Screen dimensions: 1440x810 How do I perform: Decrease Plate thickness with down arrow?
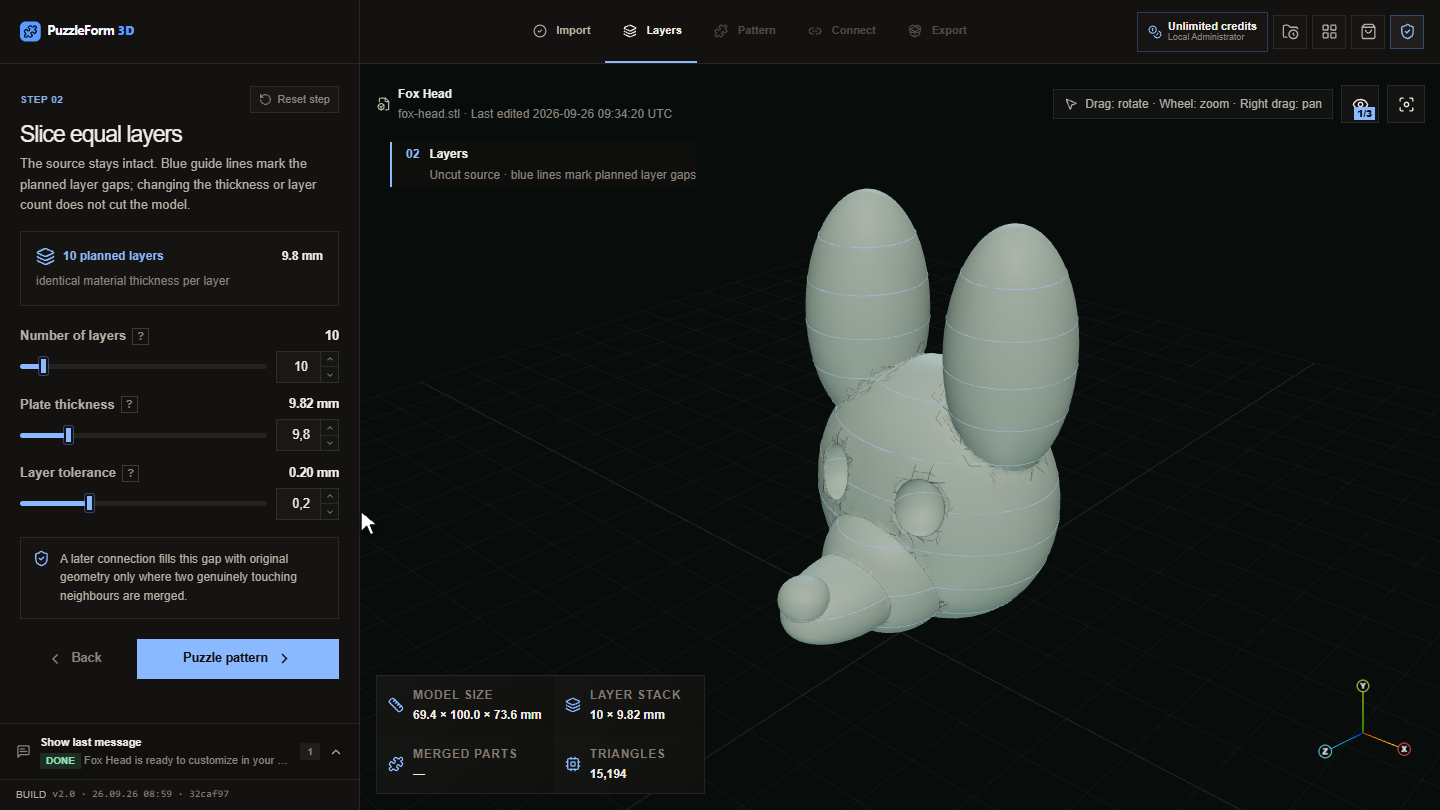pos(331,442)
